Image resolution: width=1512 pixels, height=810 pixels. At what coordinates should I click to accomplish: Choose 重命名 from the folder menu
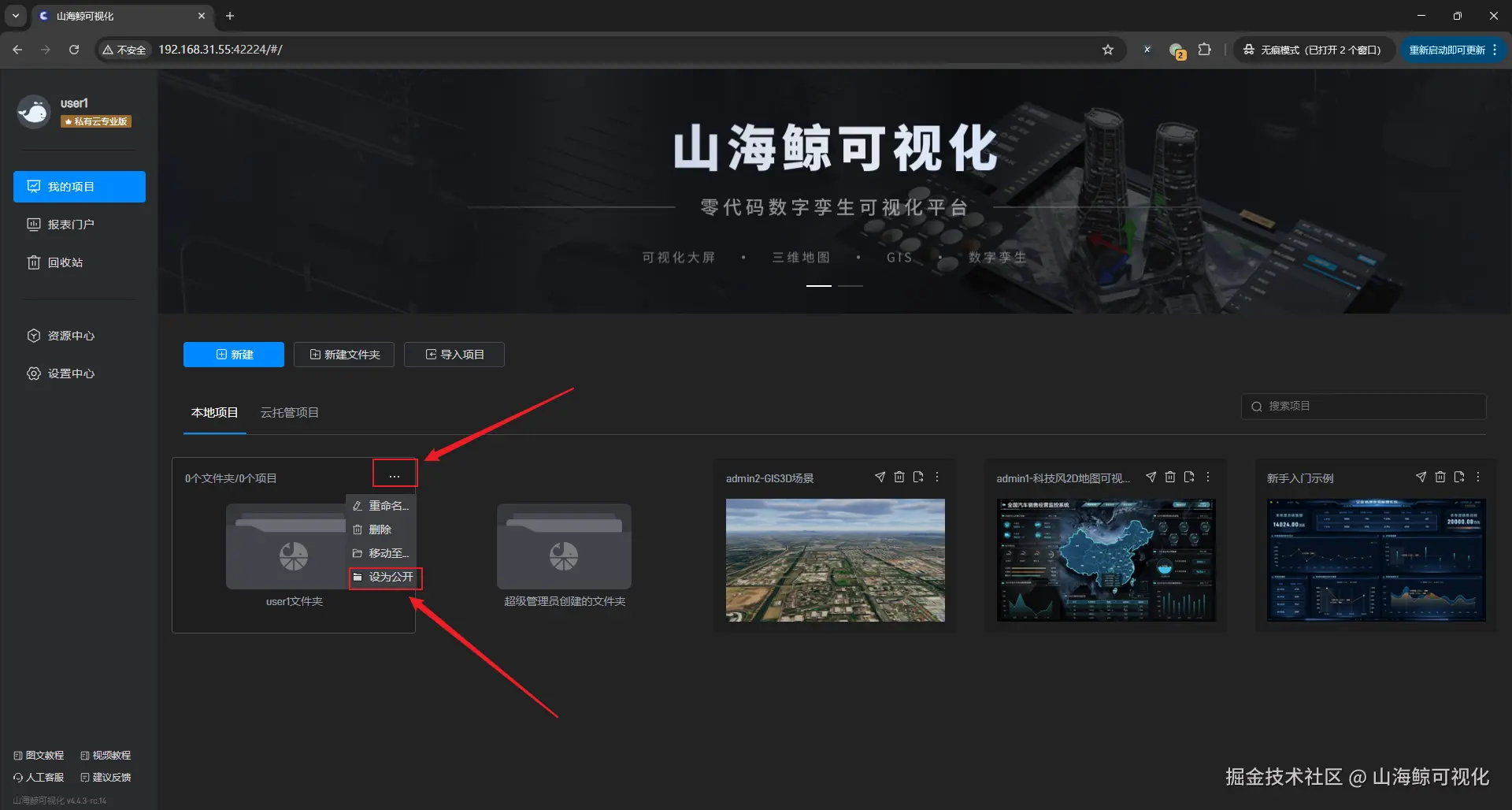(x=381, y=506)
